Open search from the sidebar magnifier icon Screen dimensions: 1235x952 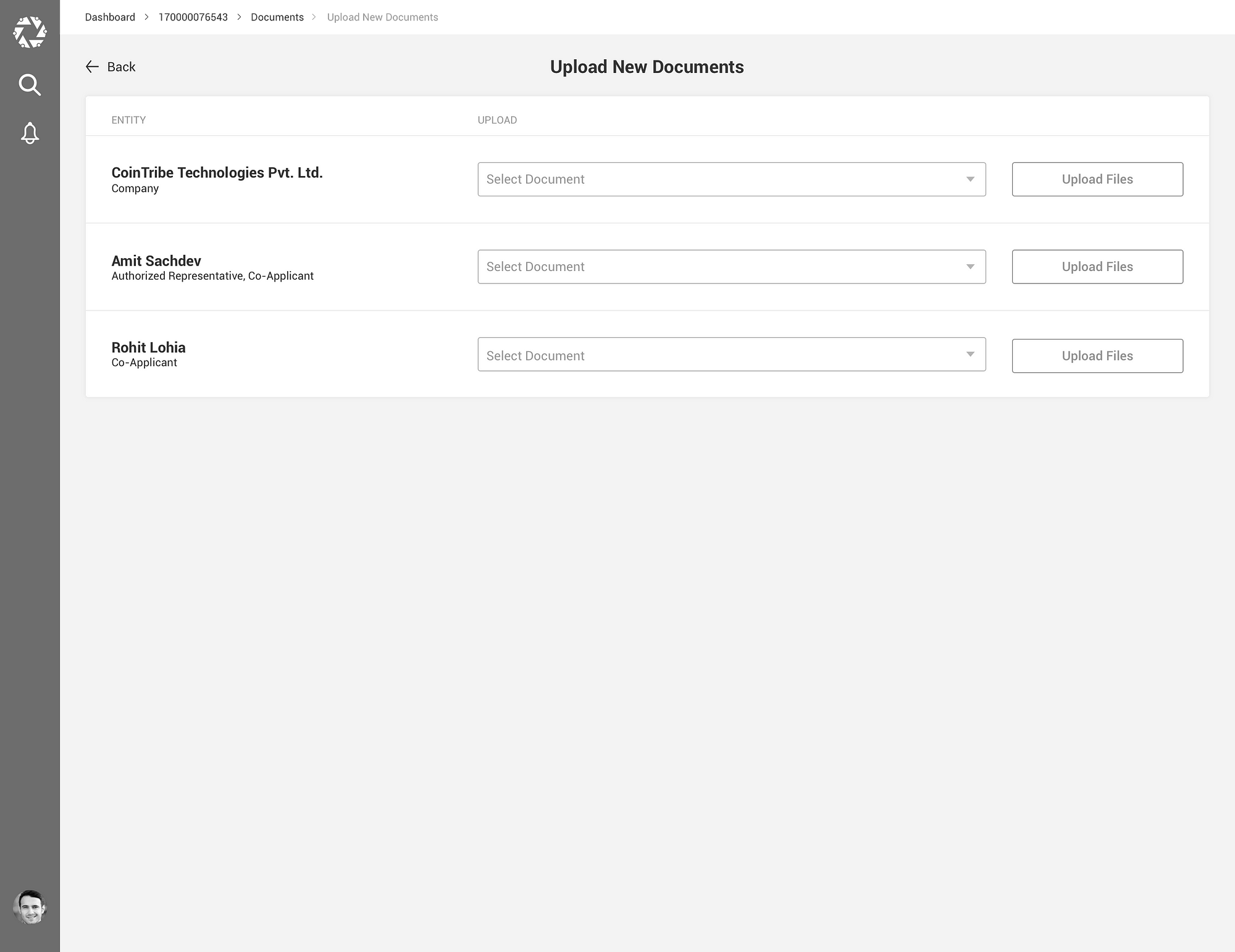(x=30, y=85)
